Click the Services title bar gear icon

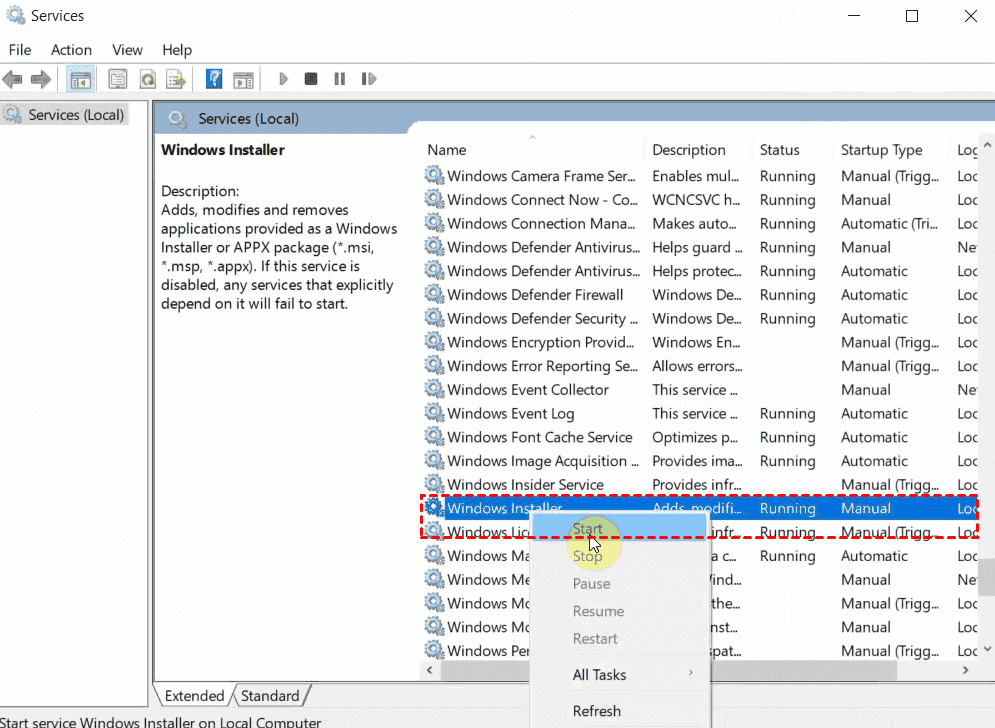(x=15, y=15)
